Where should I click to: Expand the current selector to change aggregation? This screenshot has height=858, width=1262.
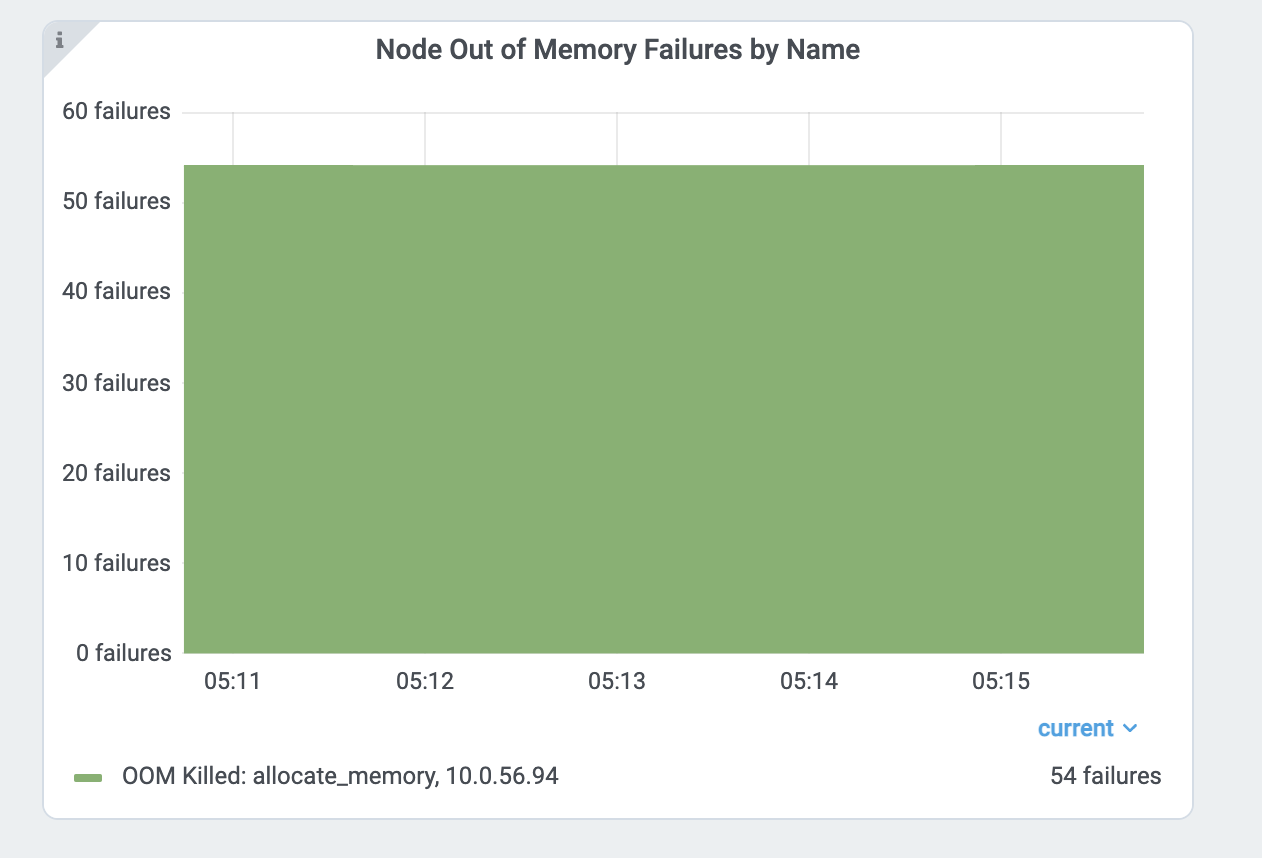pyautogui.click(x=1088, y=729)
